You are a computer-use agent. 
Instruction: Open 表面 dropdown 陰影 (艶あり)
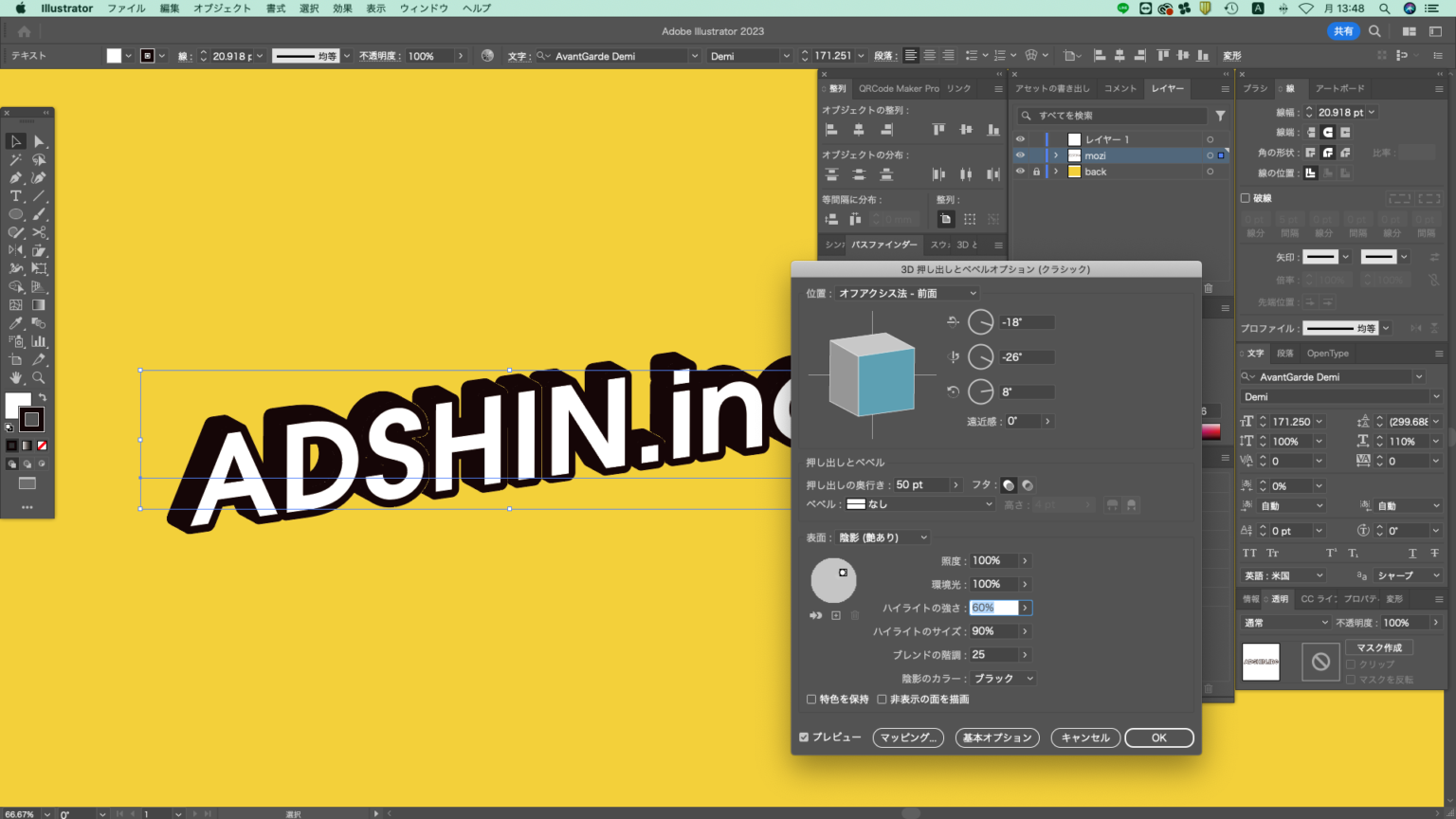click(883, 537)
